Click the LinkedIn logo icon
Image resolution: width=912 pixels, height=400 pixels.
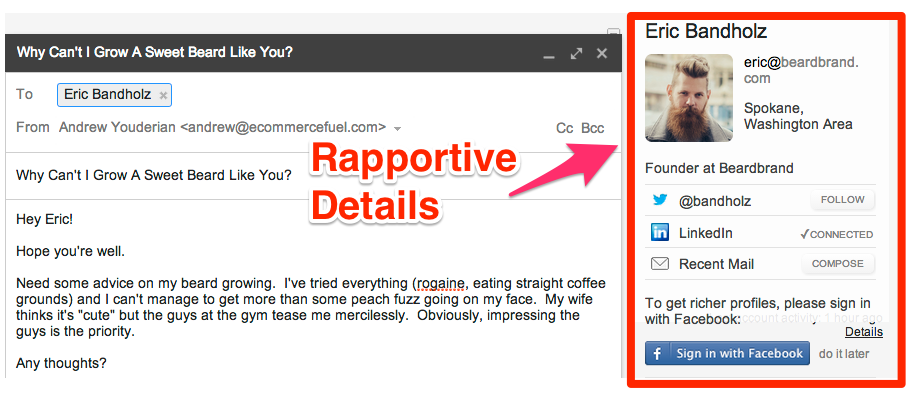point(660,233)
